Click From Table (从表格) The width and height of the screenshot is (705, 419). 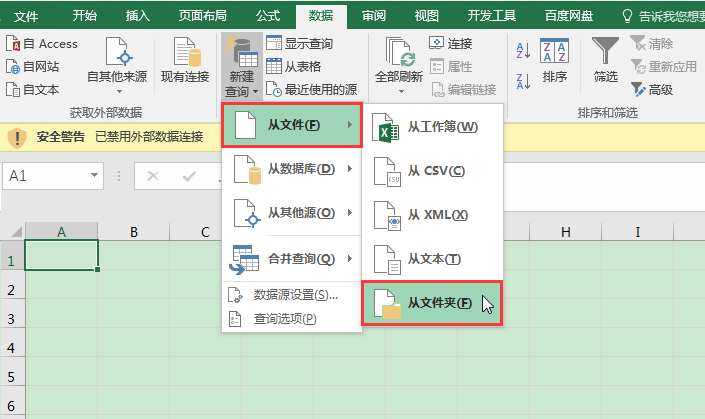point(294,67)
